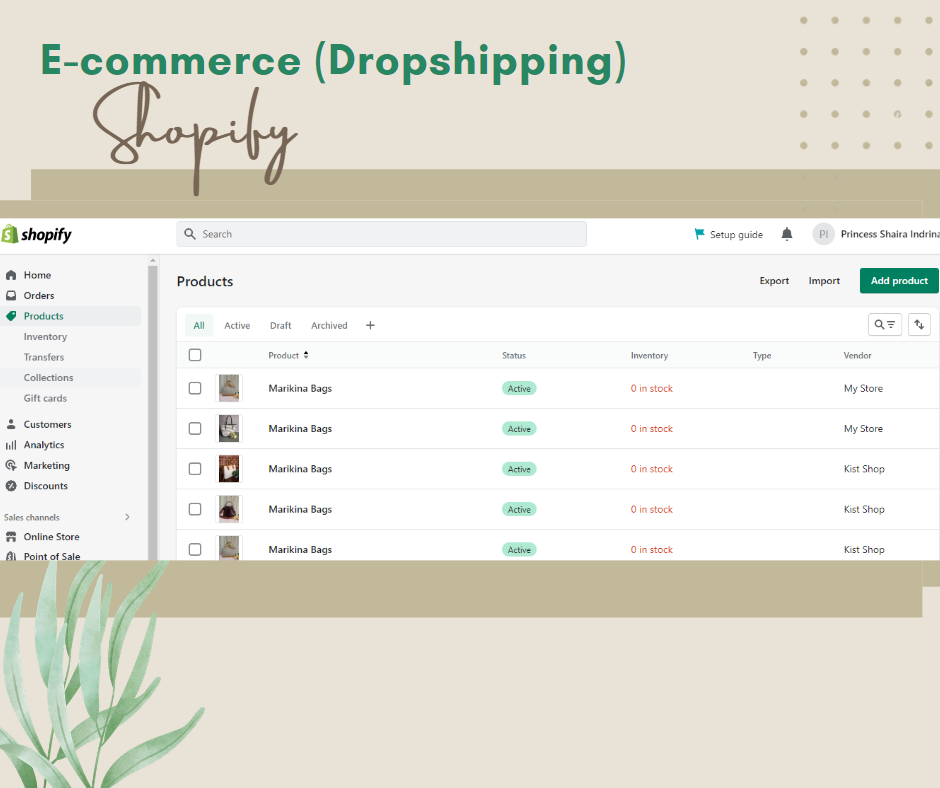
Task: Click the Products tag icon
Action: pyautogui.click(x=11, y=316)
